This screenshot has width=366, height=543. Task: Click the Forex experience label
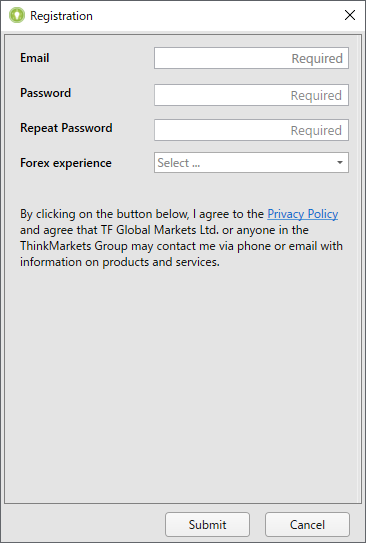click(x=66, y=163)
